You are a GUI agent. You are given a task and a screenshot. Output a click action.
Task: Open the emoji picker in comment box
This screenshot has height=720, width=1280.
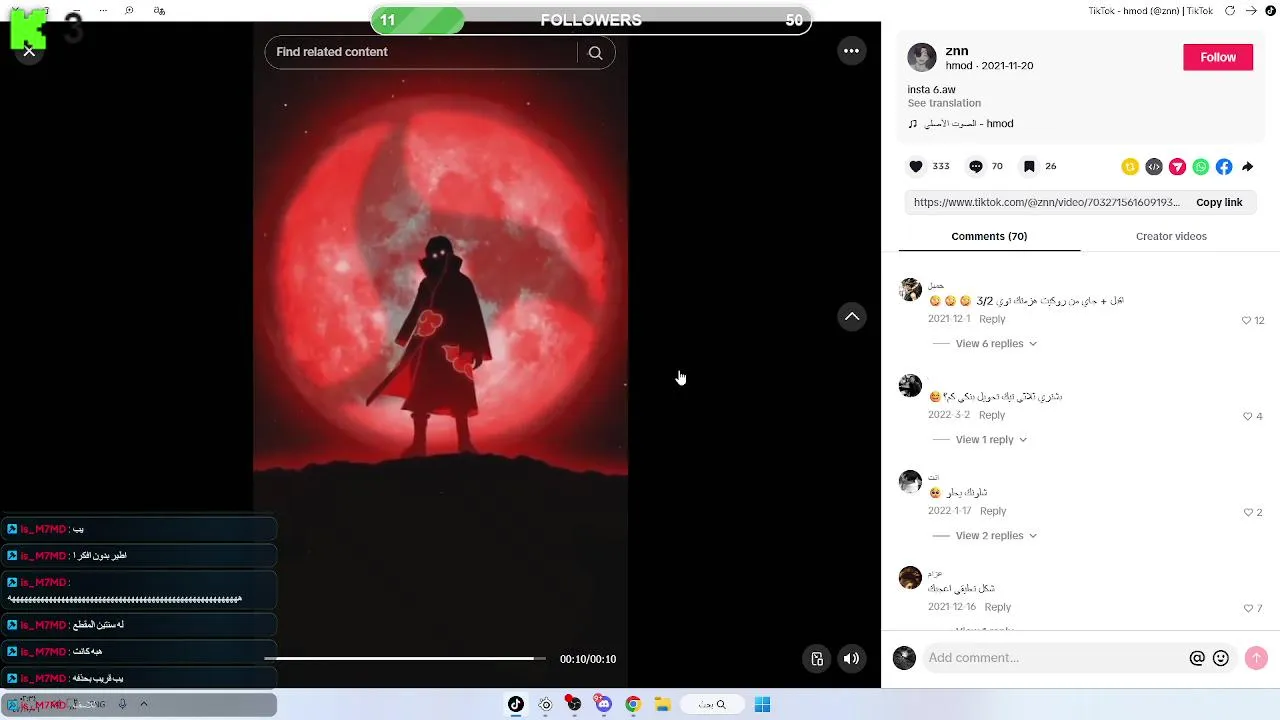(x=1221, y=658)
